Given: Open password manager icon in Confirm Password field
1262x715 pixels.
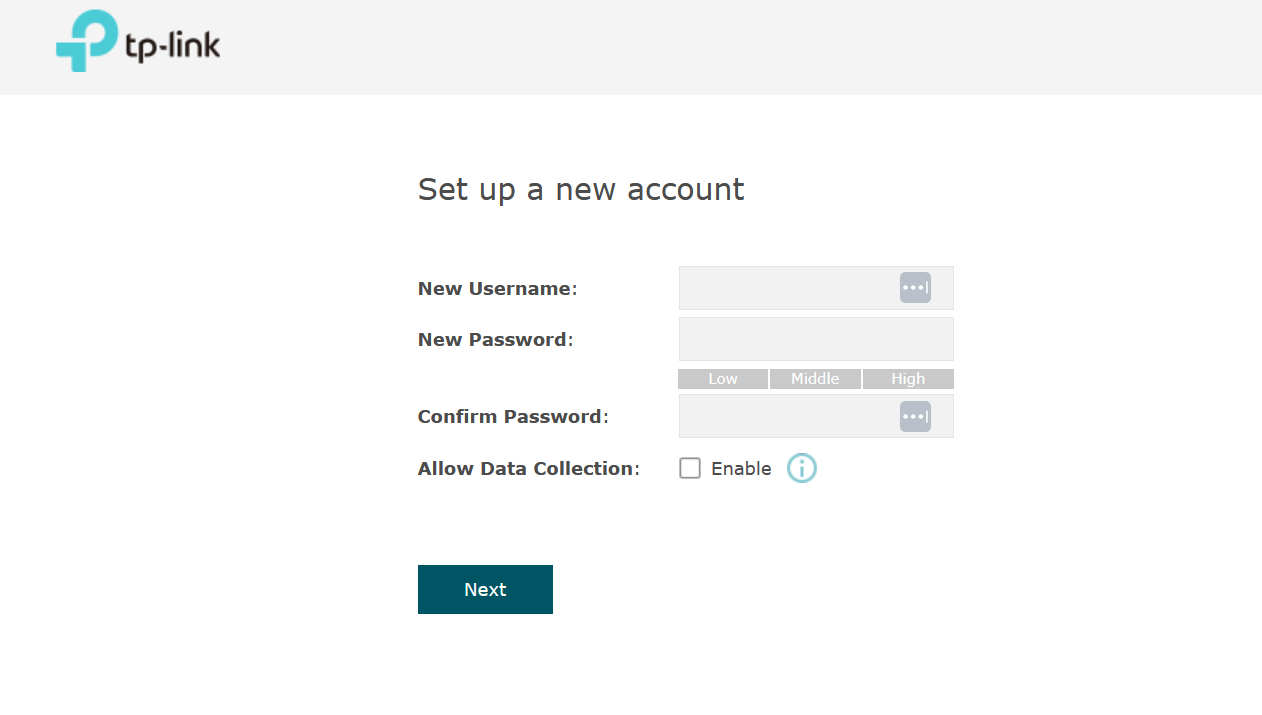Looking at the screenshot, I should [x=915, y=416].
